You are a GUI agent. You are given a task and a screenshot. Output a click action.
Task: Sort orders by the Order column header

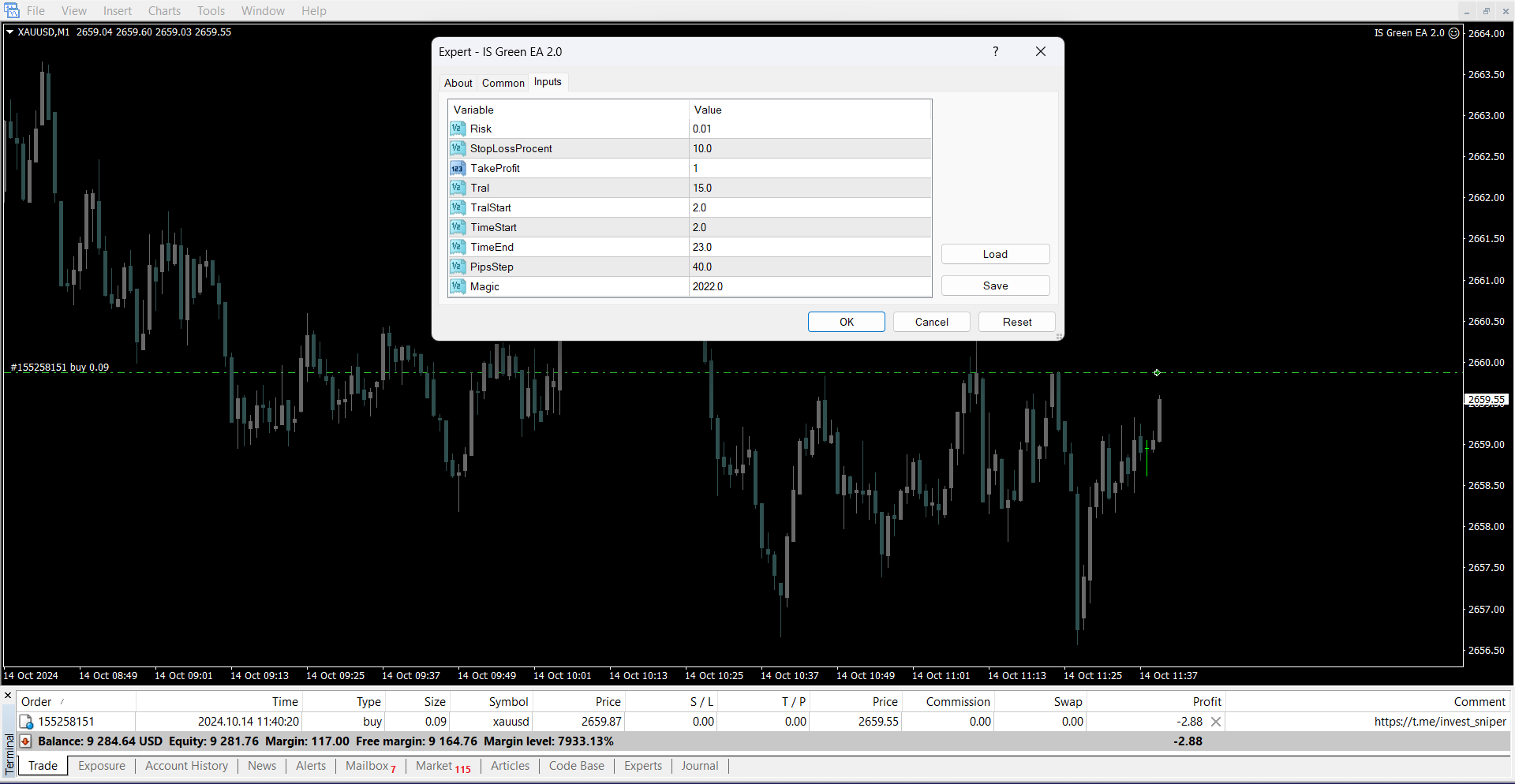point(36,702)
